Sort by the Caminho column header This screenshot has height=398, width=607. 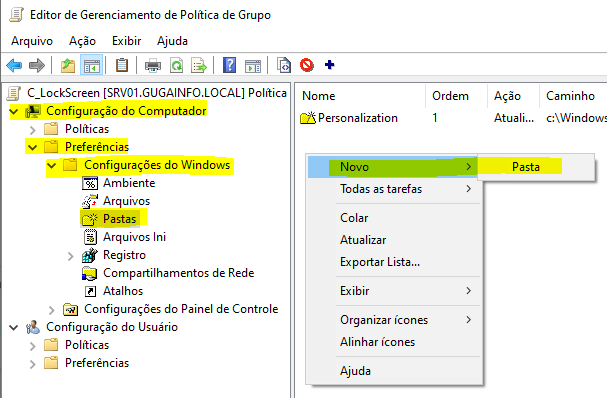tap(573, 96)
